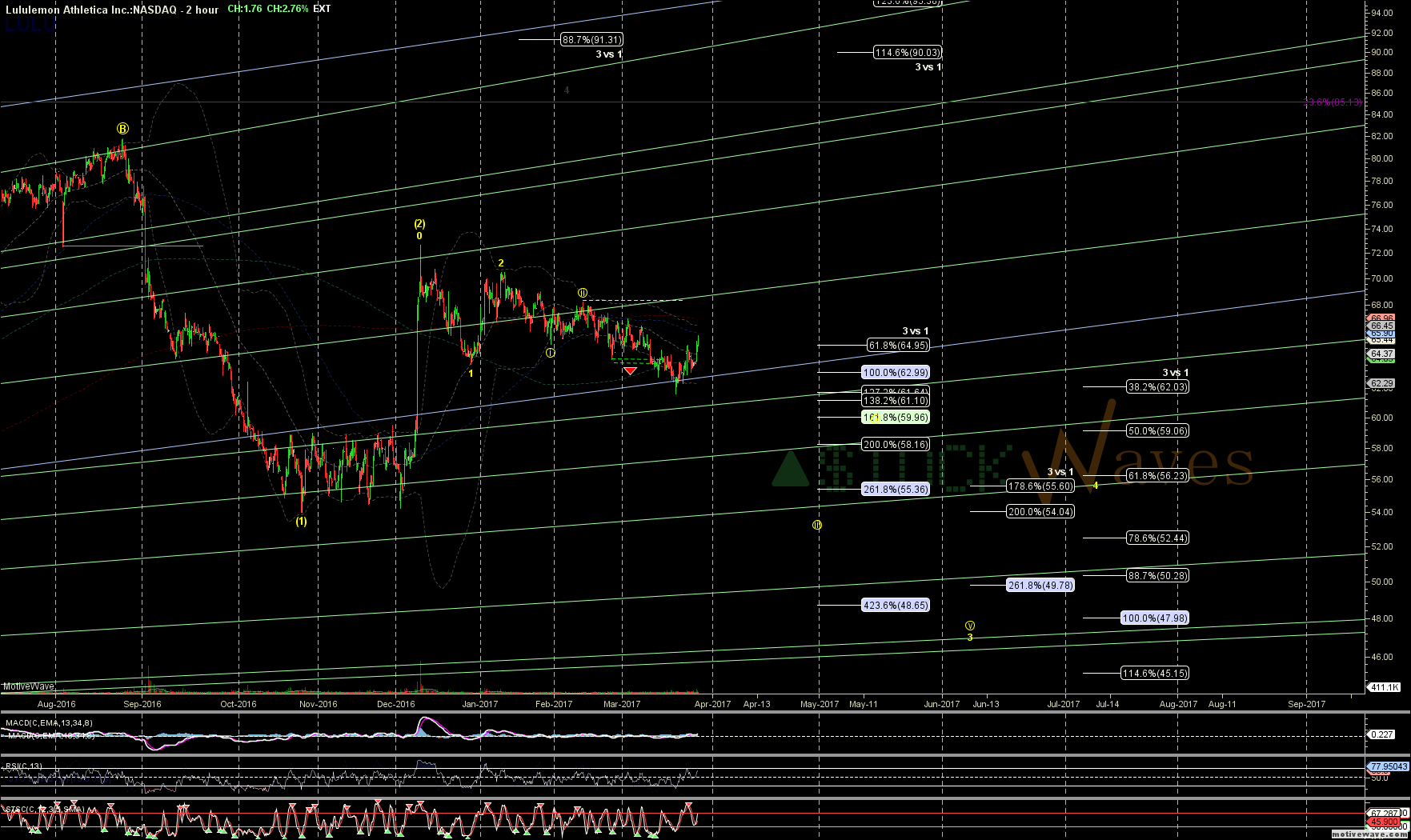The image size is (1411, 840).
Task: Select the yellow 4 projected wave label
Action: pyautogui.click(x=1096, y=486)
